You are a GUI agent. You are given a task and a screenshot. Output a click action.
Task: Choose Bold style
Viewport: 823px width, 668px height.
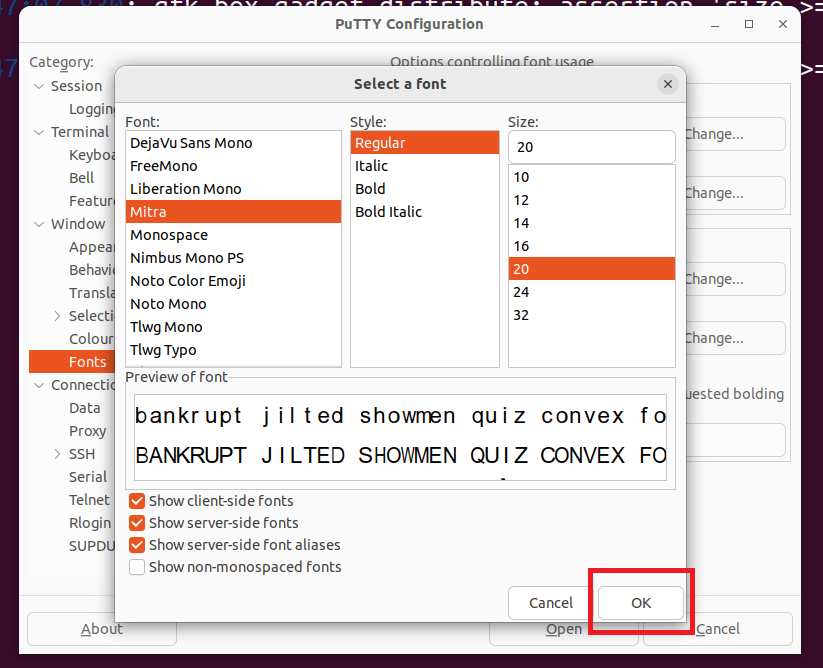(x=425, y=189)
